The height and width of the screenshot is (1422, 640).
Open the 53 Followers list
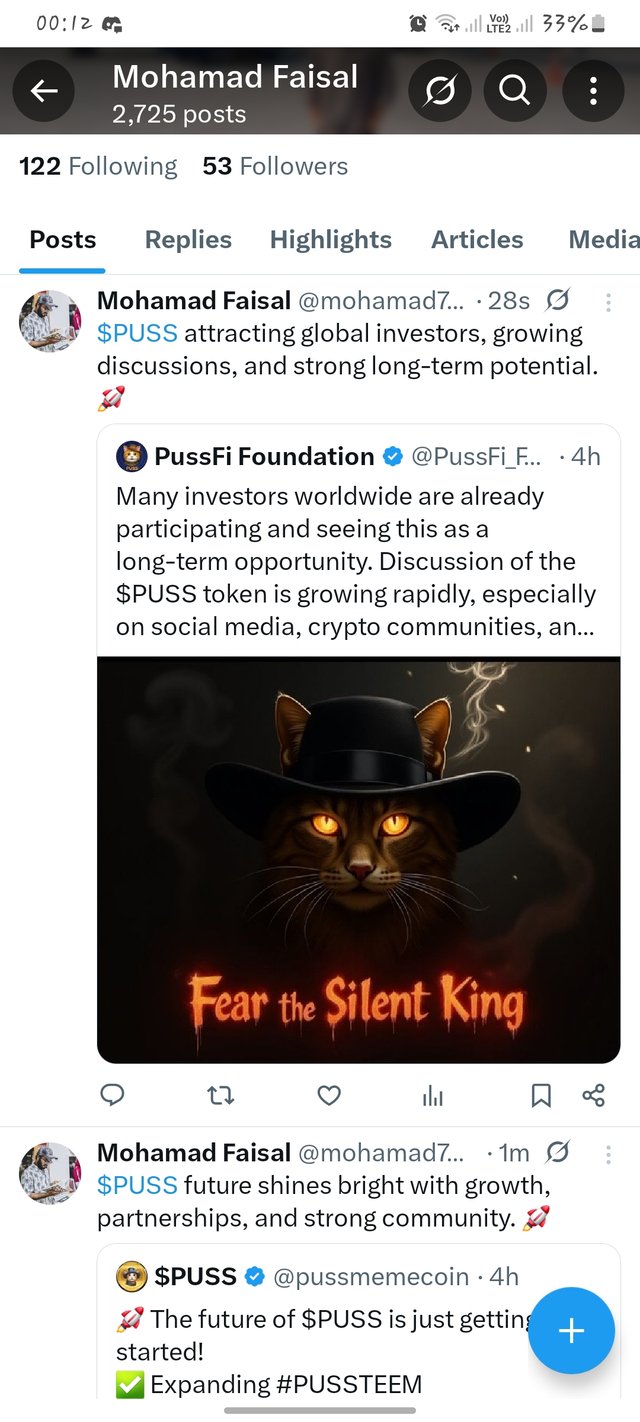click(275, 166)
